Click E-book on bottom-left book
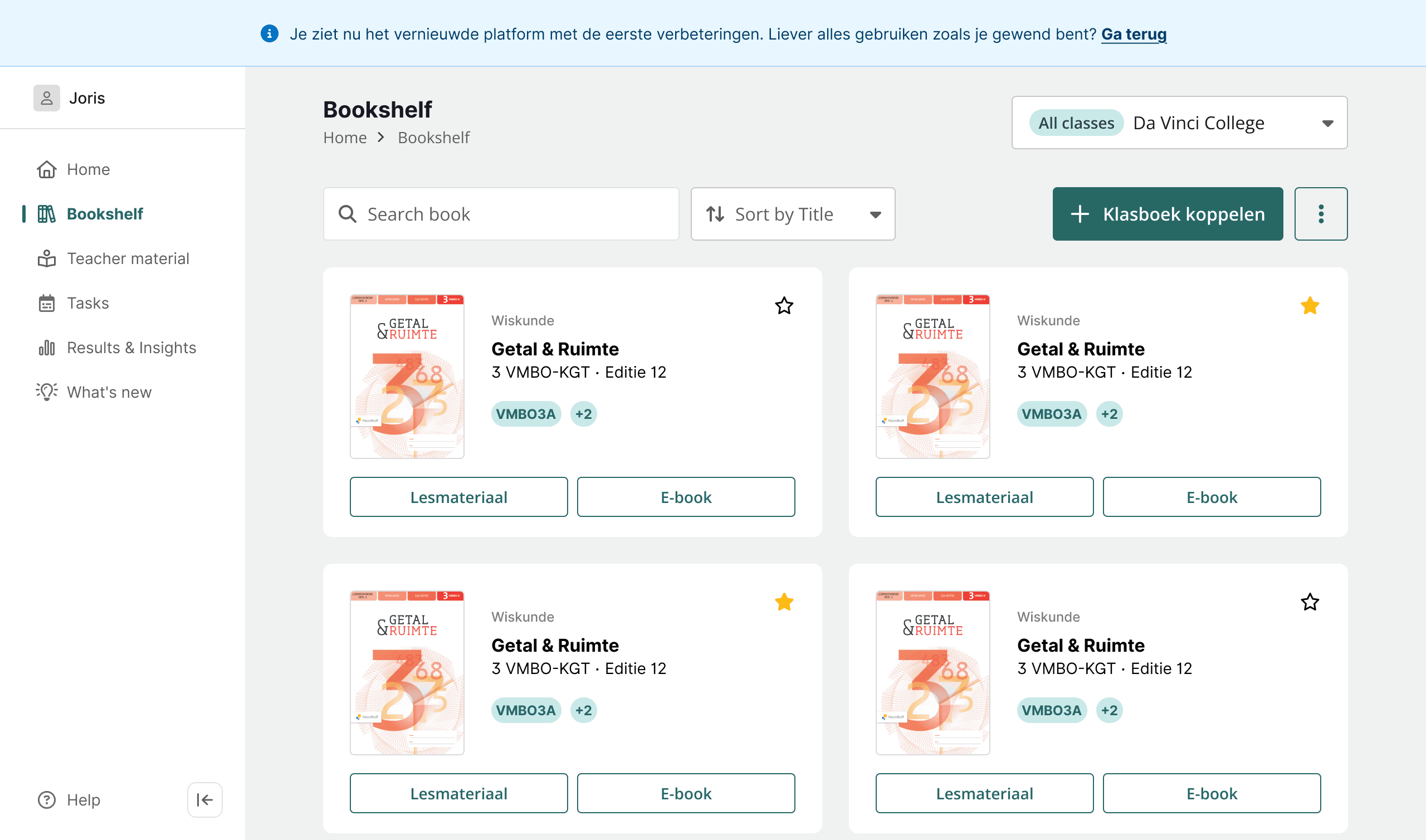The image size is (1426, 840). pyautogui.click(x=686, y=793)
